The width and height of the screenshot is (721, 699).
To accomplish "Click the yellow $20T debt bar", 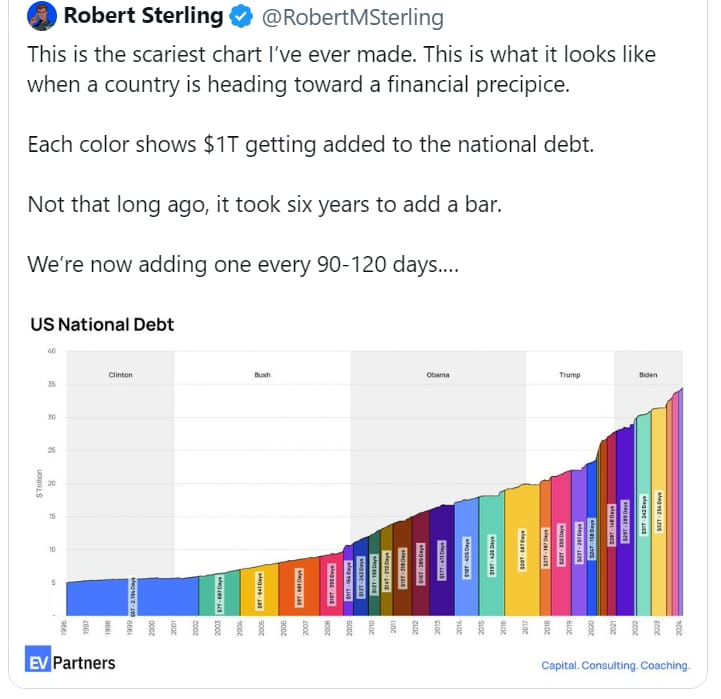I will click(522, 551).
